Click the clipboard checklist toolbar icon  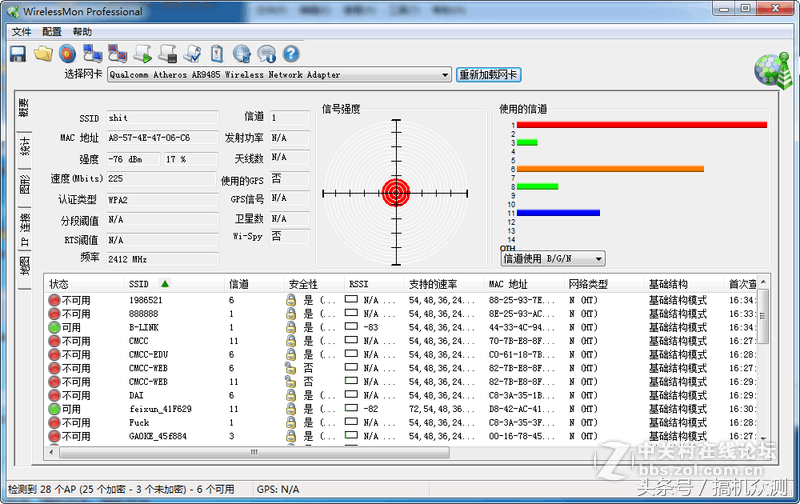tap(217, 54)
